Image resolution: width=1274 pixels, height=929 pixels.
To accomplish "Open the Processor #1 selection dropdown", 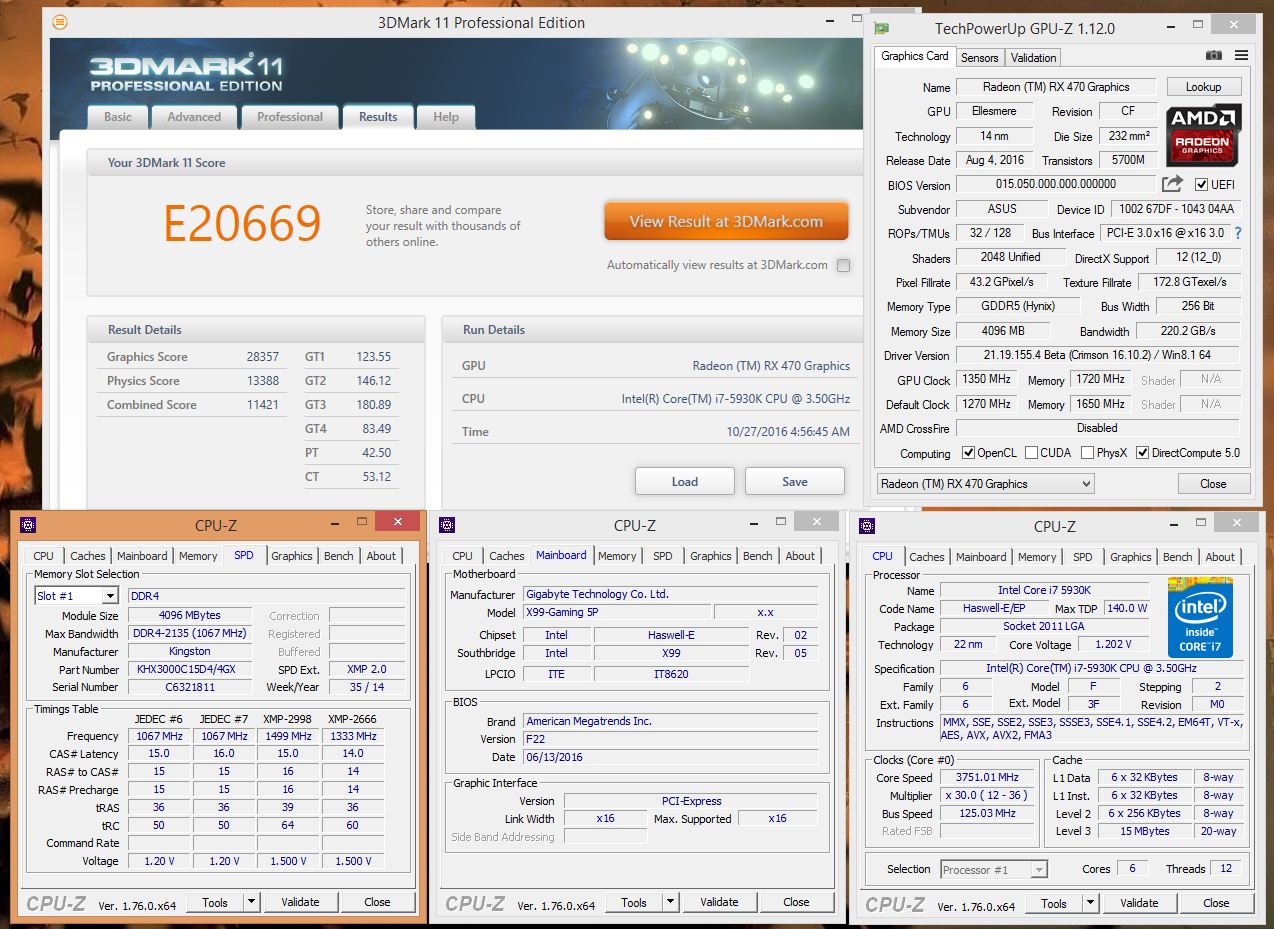I will coord(994,870).
